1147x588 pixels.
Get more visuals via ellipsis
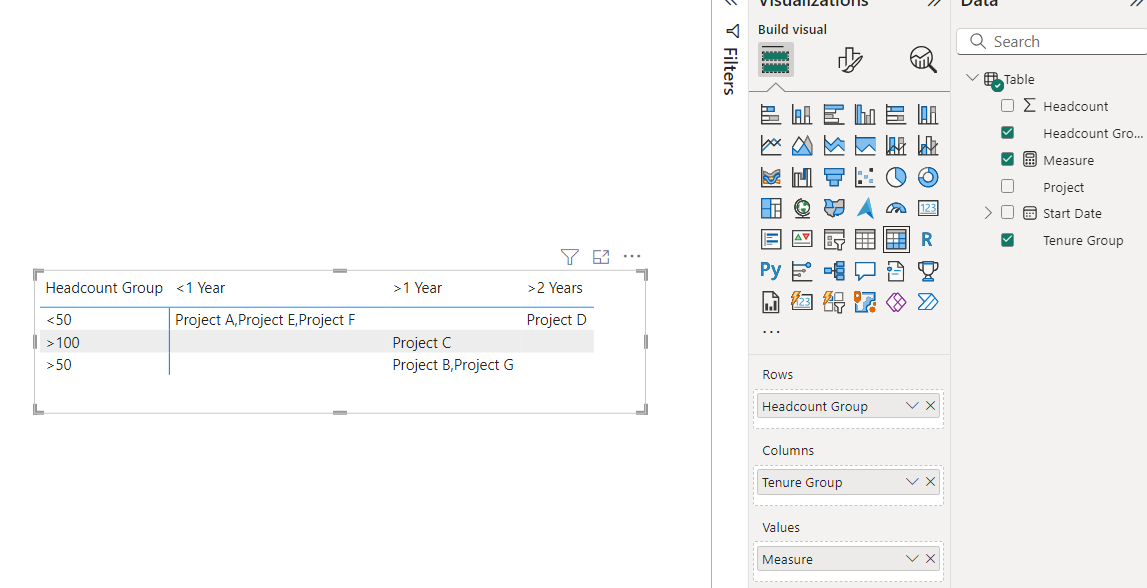(771, 331)
